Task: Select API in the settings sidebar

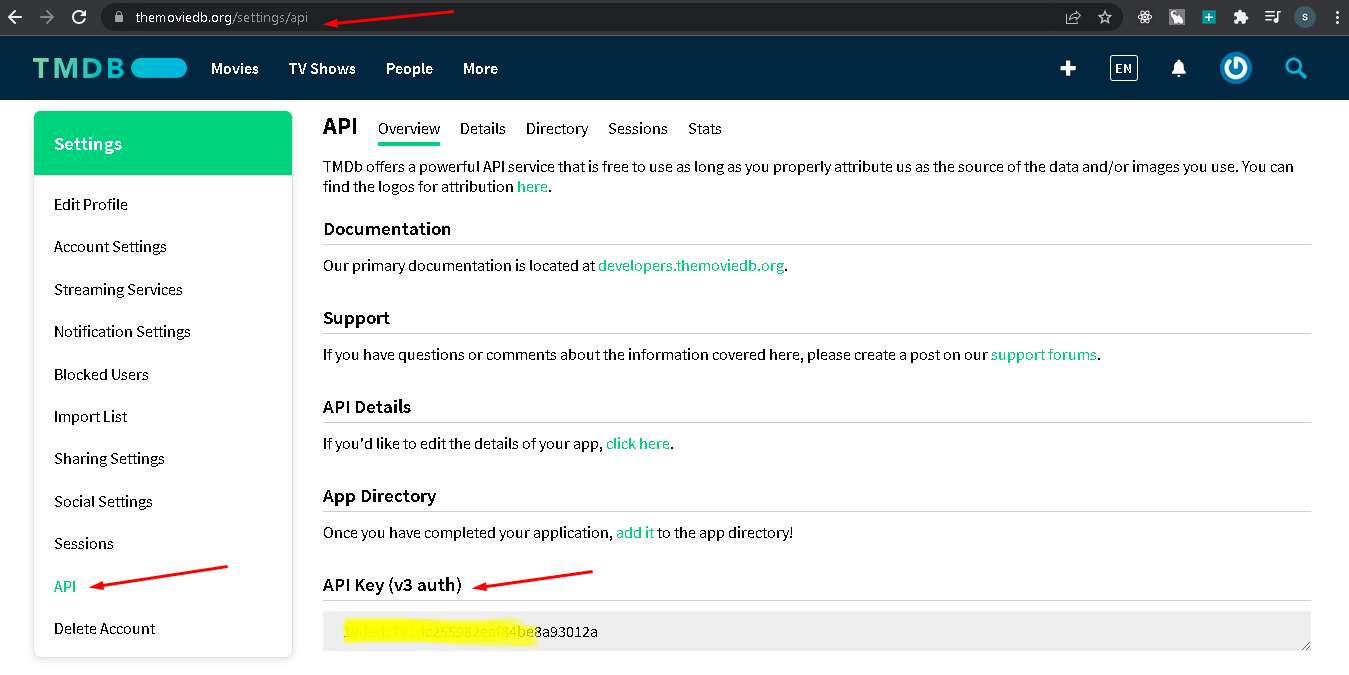Action: 65,586
